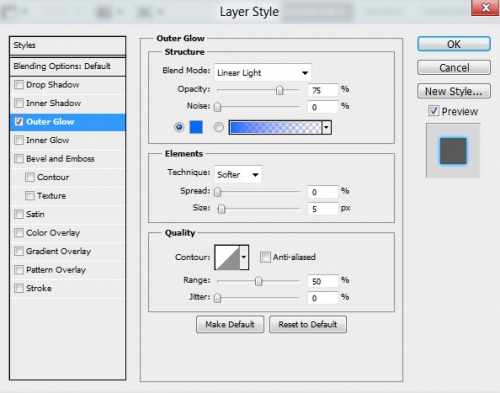Select the Drop Shadow label
The height and width of the screenshot is (393, 500).
[53, 85]
